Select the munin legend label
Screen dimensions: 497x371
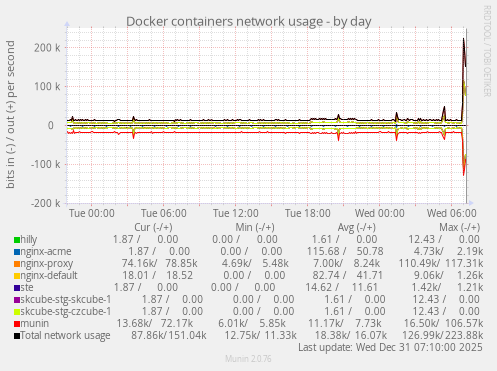tap(35, 323)
